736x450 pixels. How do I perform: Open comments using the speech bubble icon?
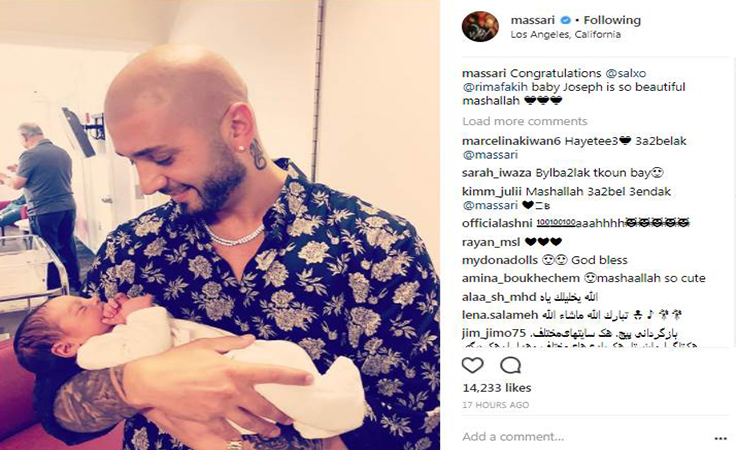[510, 365]
